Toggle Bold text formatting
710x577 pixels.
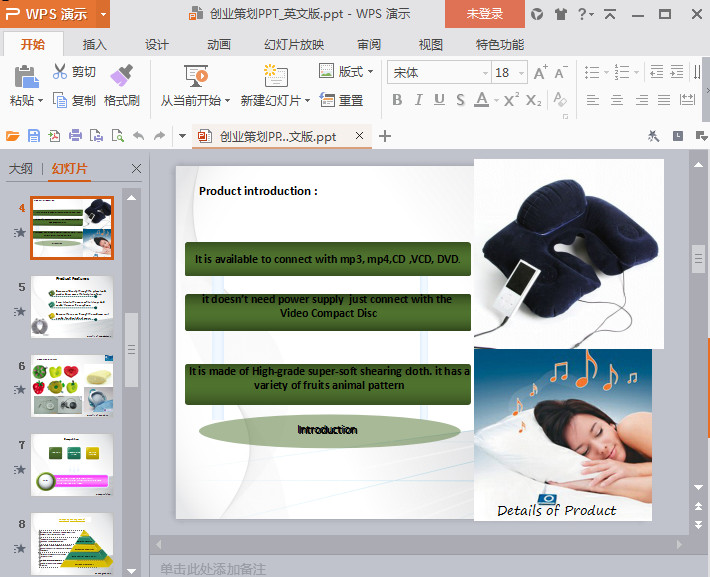397,100
